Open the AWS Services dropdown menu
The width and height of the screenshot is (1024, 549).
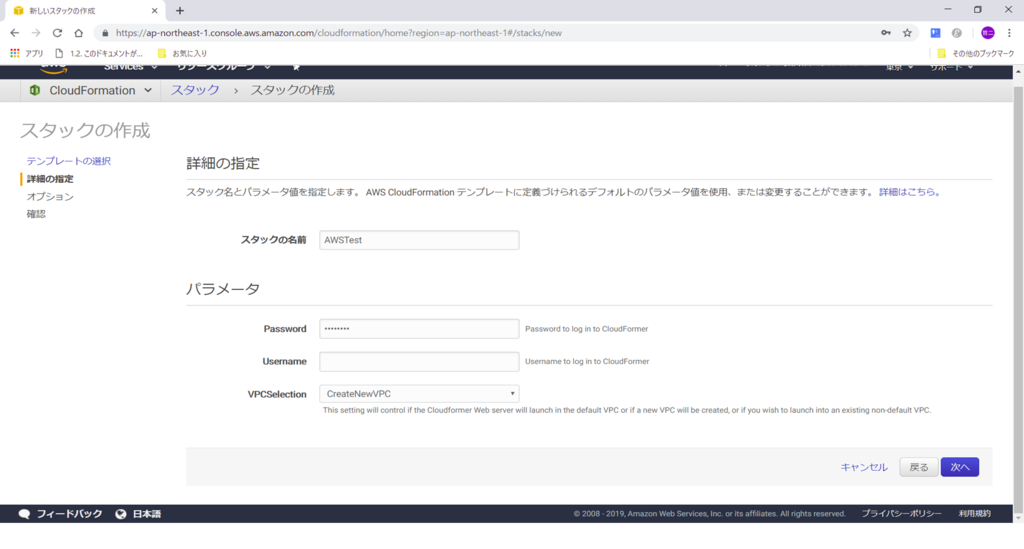tap(130, 67)
